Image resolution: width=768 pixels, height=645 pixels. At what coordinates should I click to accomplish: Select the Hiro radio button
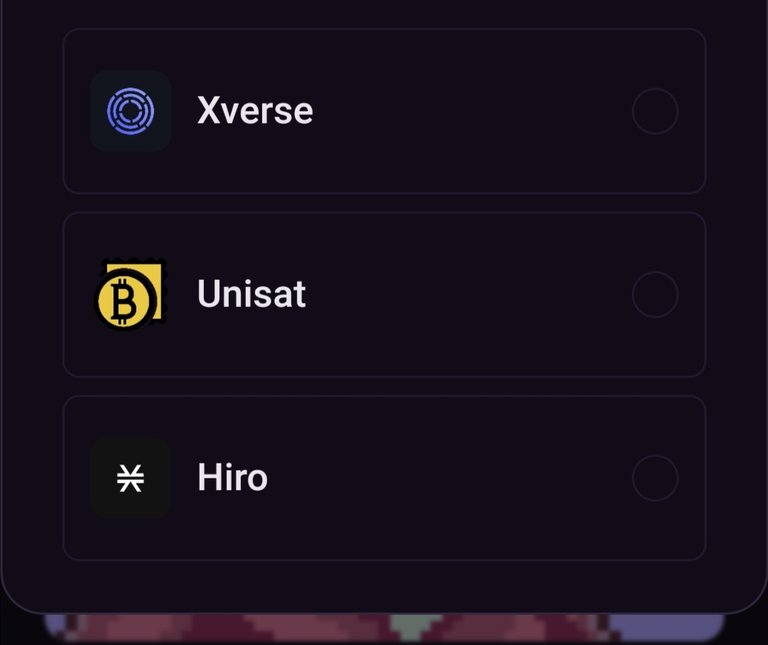(x=655, y=478)
